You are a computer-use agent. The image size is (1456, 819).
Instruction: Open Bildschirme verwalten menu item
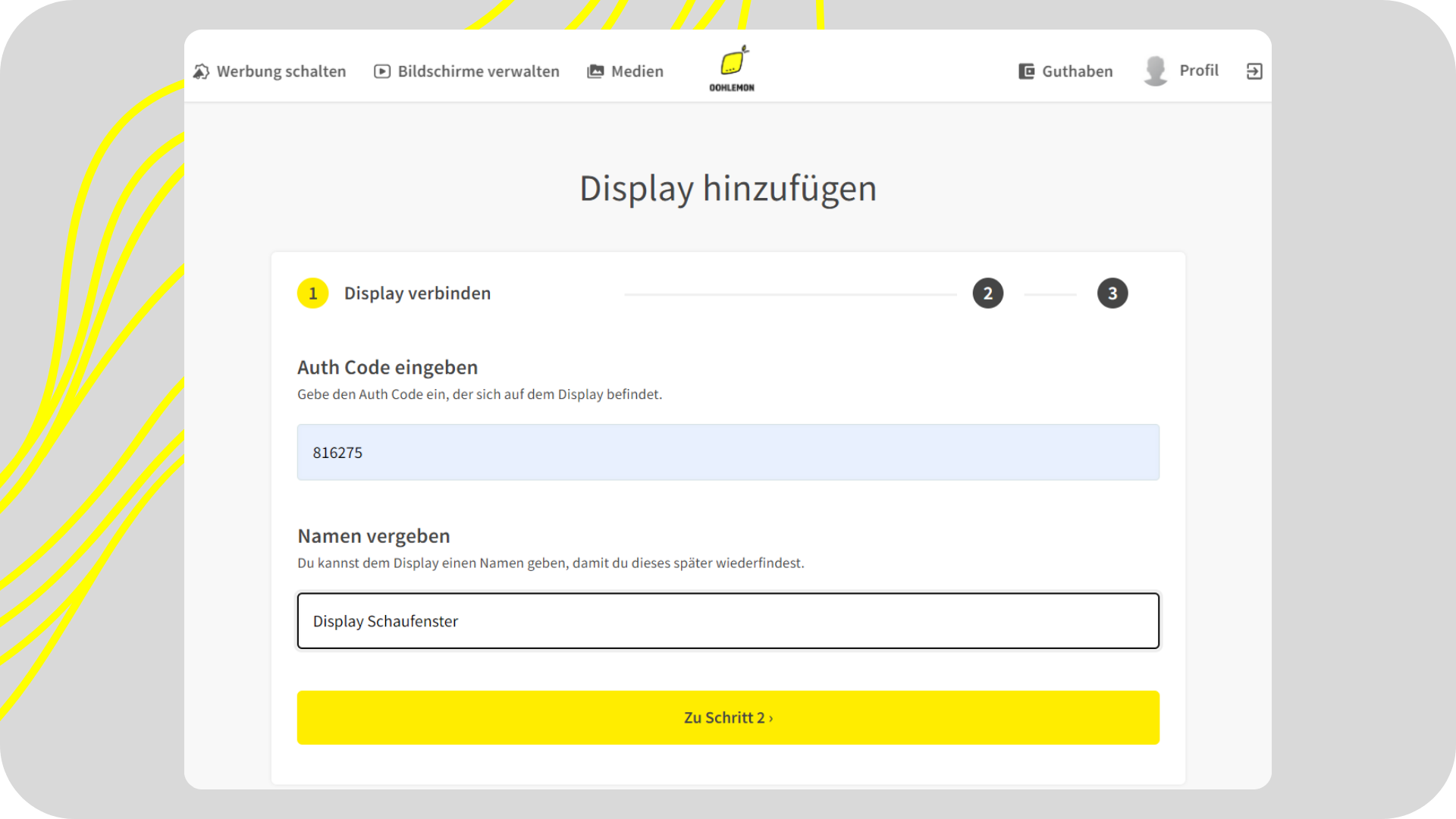[x=478, y=71]
